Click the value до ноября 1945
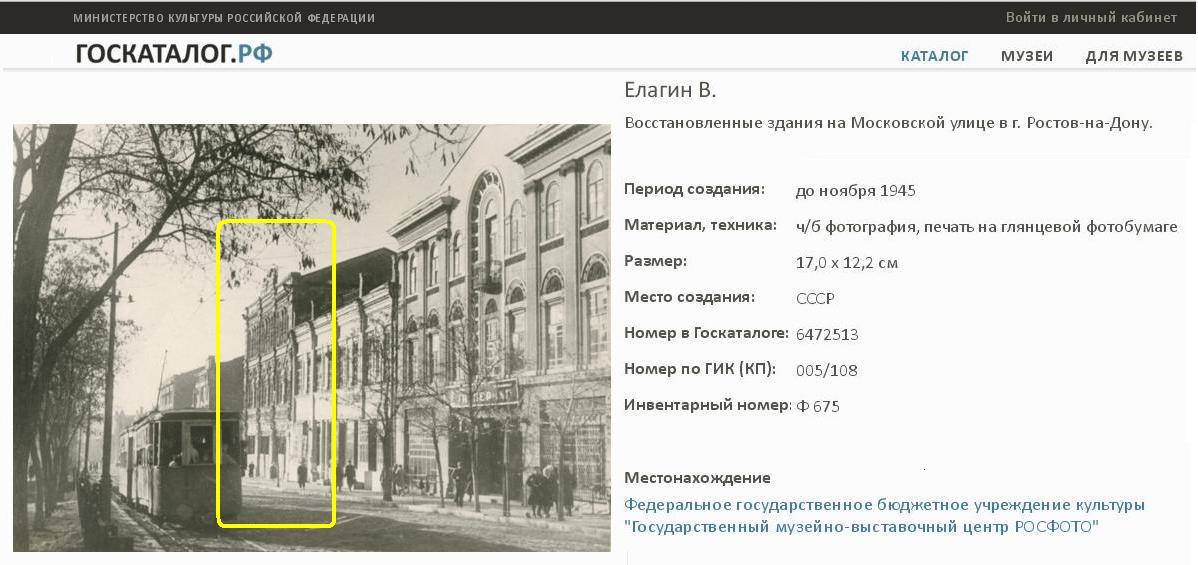This screenshot has height=565, width=1198. (x=855, y=191)
